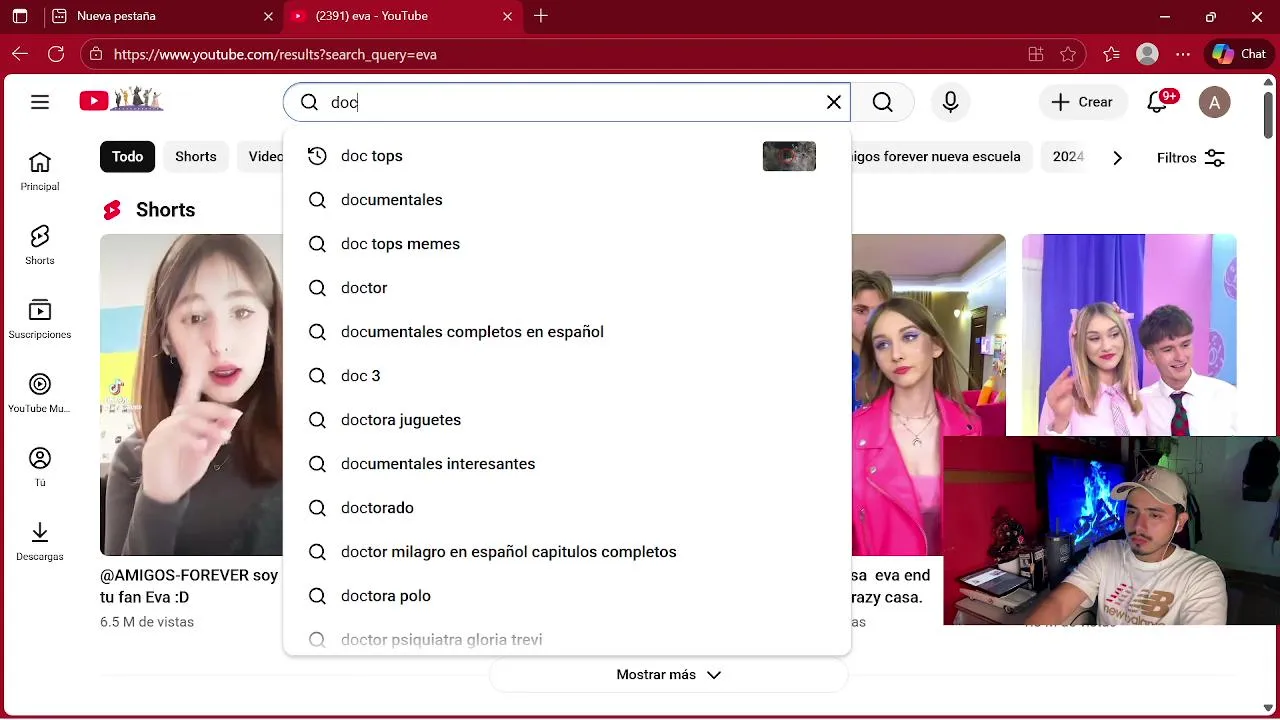Open the first Shorts video thumbnail
The width and height of the screenshot is (1280, 720).
click(192, 395)
